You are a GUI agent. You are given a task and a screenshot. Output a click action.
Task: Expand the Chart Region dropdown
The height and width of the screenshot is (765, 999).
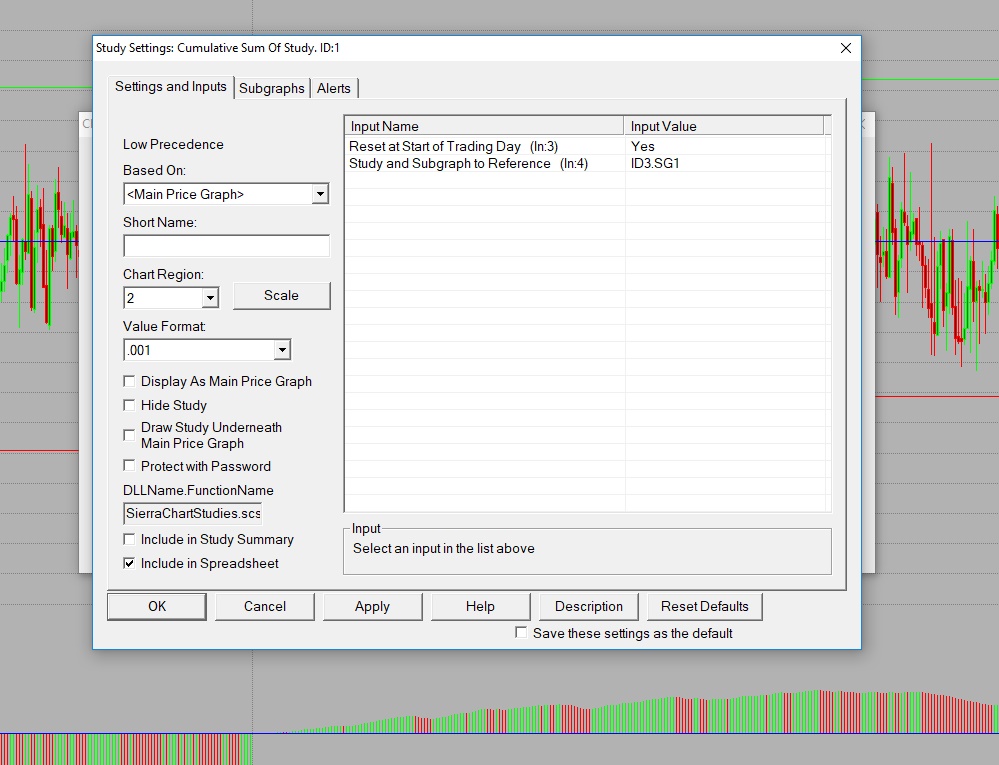210,297
